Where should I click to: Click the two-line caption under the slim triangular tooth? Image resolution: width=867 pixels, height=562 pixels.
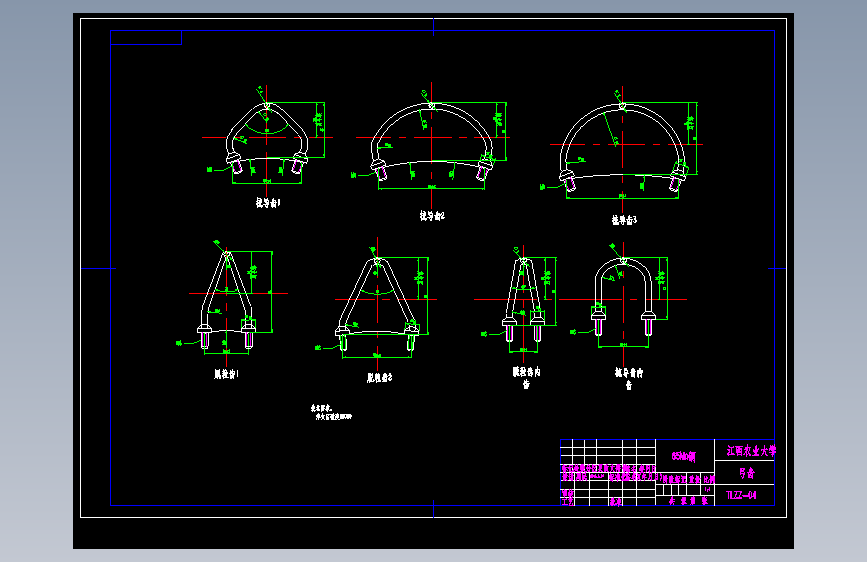526,377
